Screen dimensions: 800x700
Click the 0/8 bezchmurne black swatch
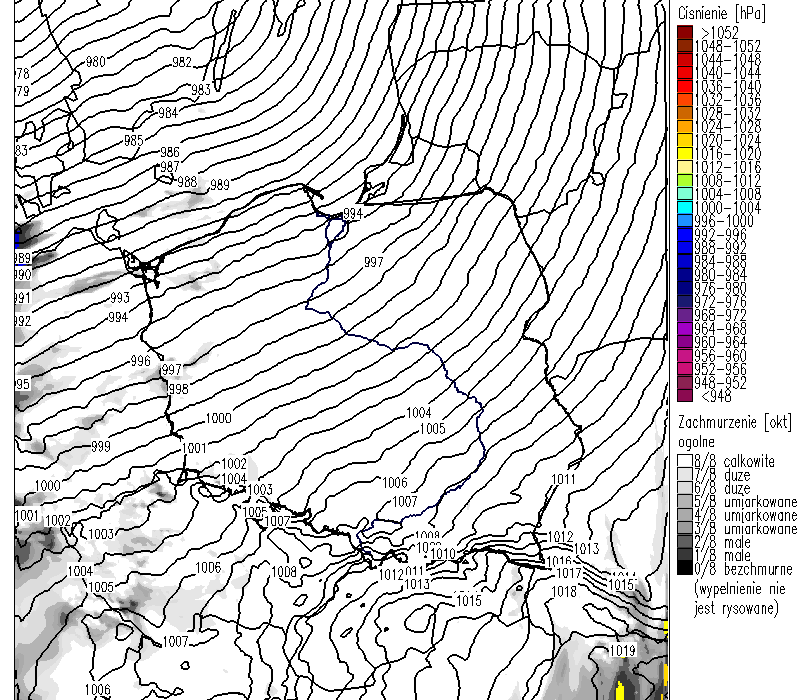[684, 568]
